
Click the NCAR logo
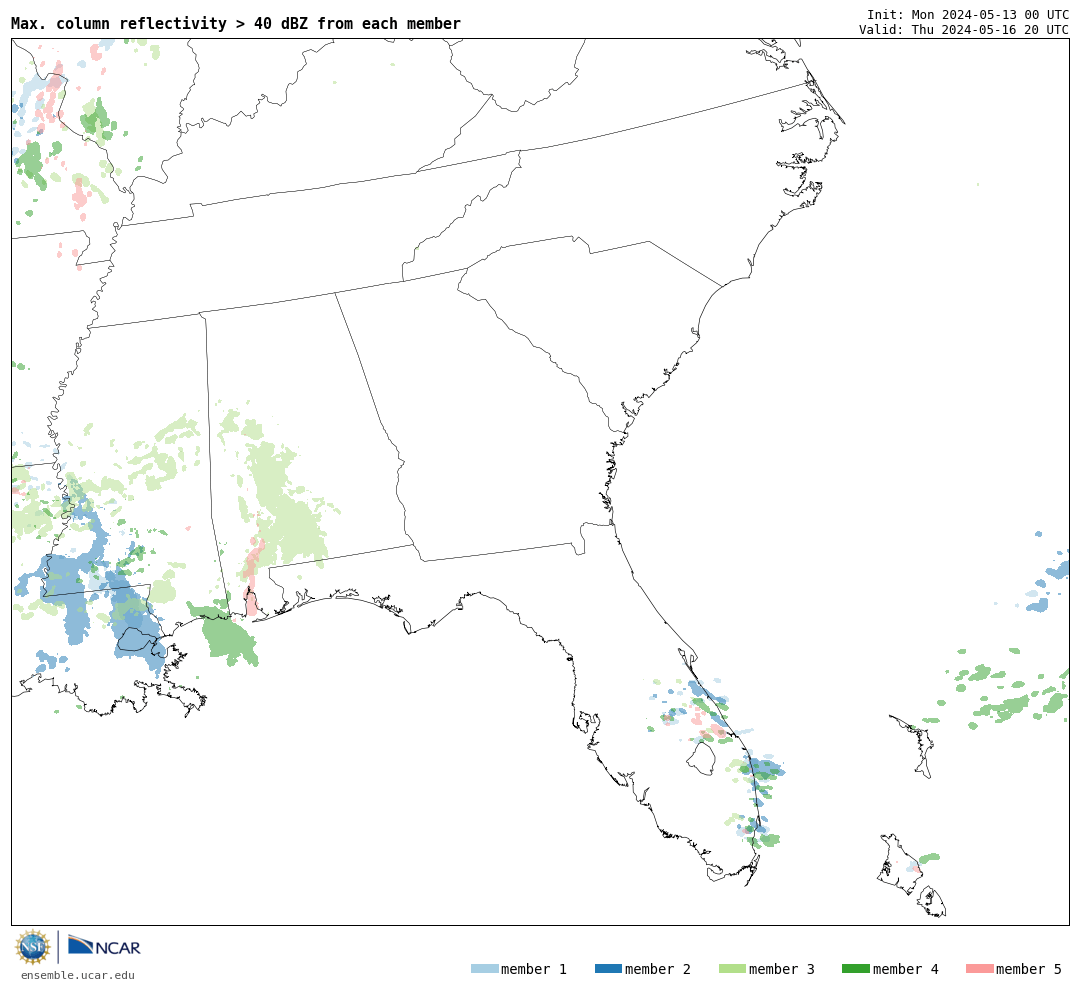point(104,946)
